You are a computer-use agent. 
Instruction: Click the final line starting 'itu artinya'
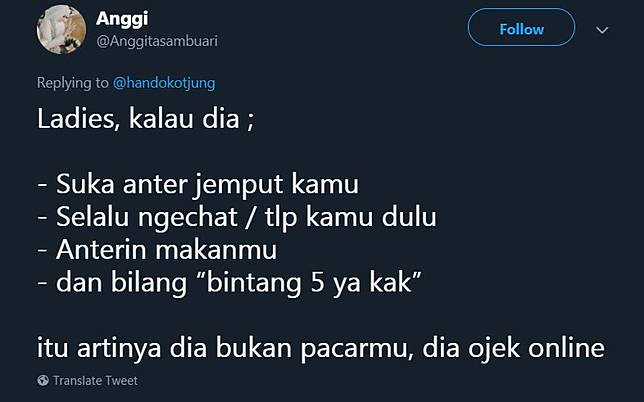click(321, 348)
